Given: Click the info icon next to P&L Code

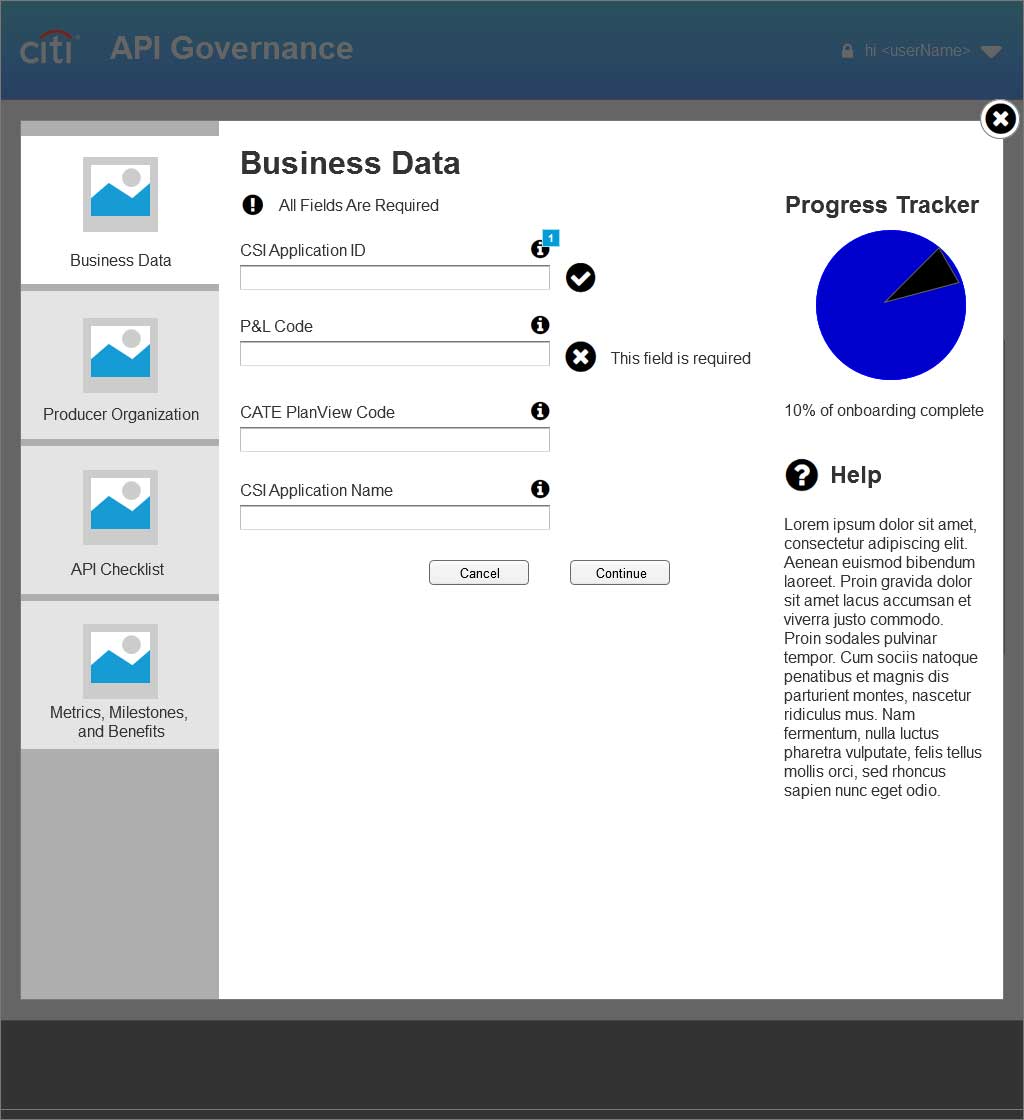Looking at the screenshot, I should click(x=540, y=325).
